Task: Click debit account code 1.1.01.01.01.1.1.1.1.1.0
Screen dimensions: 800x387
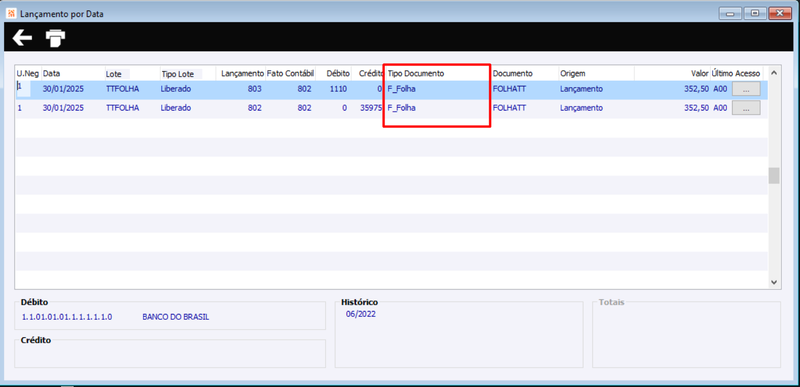Action: [x=67, y=317]
